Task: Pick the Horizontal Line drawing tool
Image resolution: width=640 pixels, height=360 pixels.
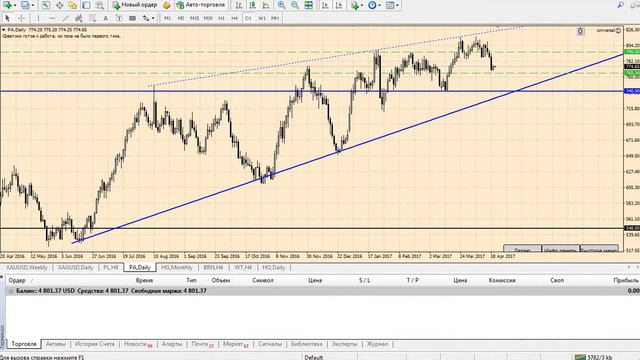Action: pos(52,18)
